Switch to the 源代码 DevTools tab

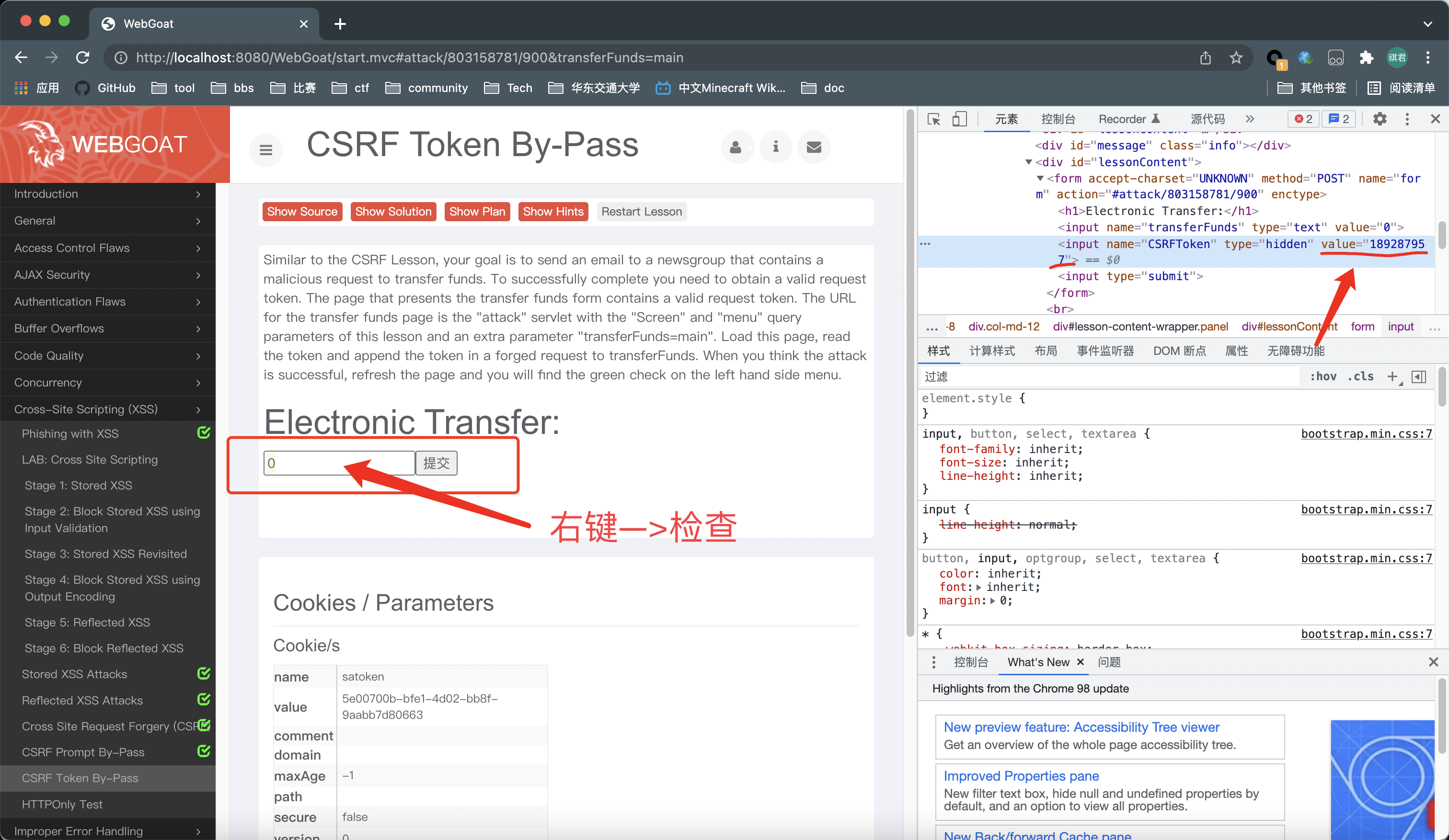(1207, 119)
